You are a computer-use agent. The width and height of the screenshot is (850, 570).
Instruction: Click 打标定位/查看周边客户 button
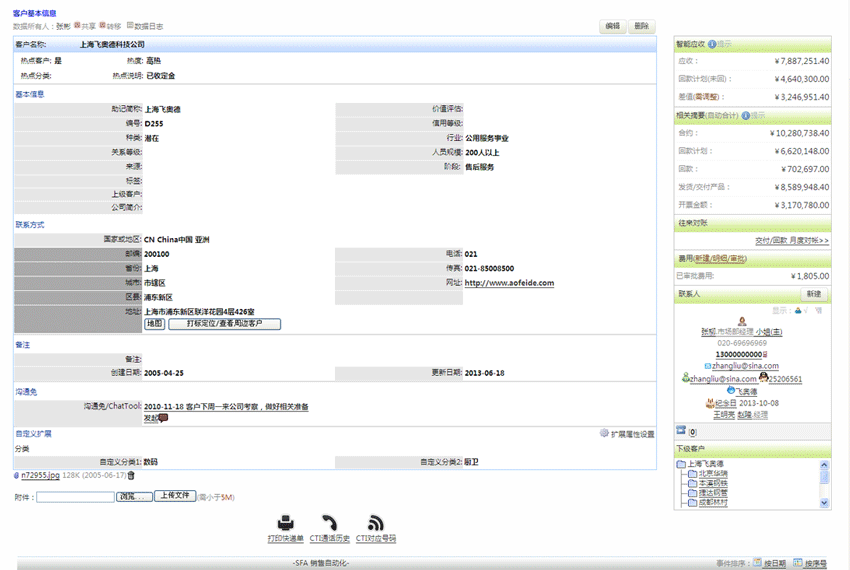pos(225,324)
